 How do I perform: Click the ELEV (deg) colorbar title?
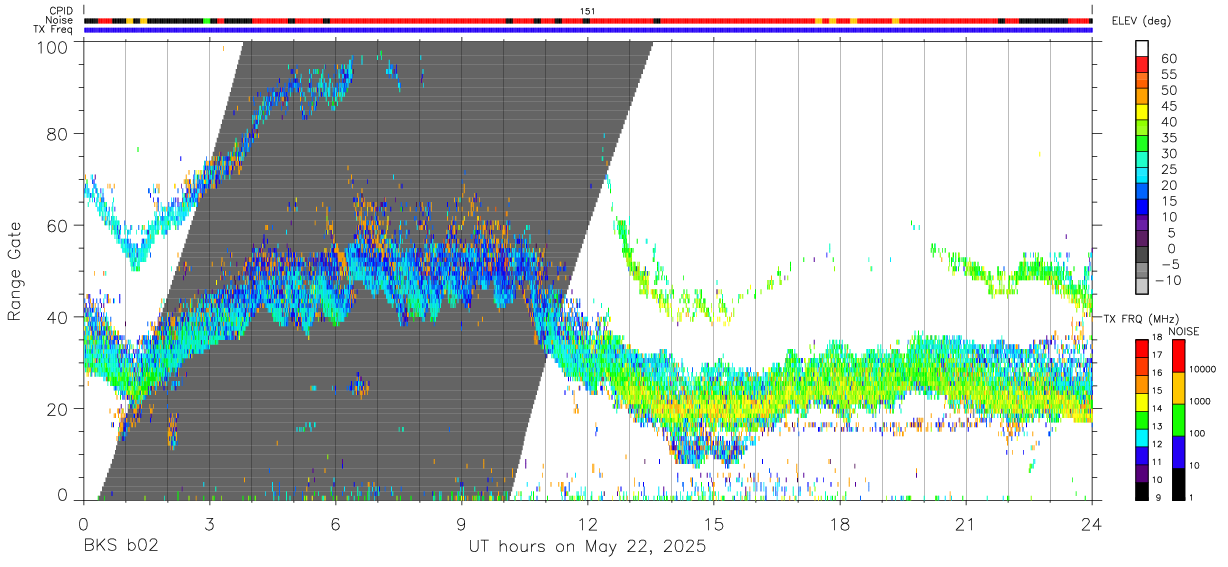click(1144, 20)
